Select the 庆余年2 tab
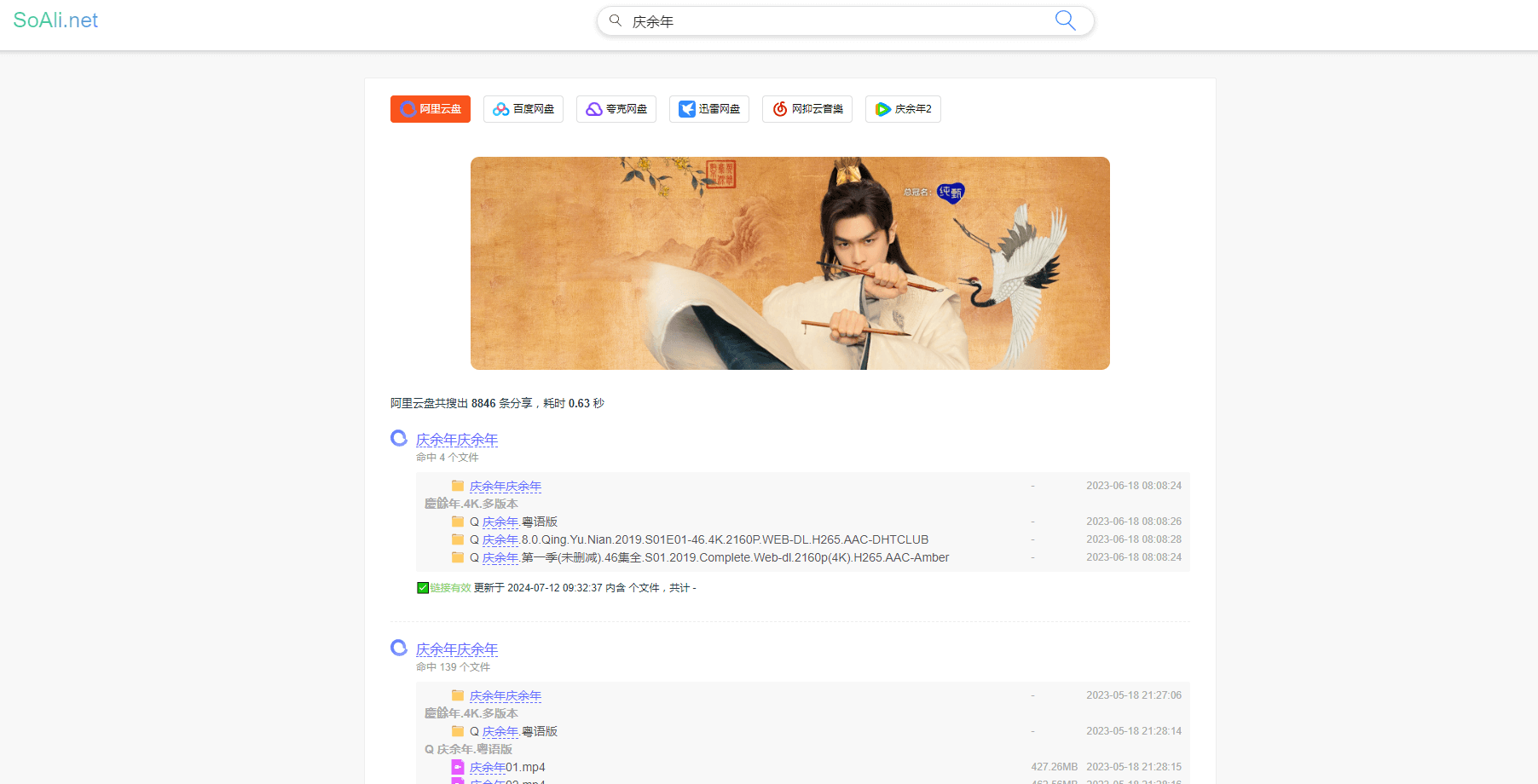The width and height of the screenshot is (1538, 784). (x=903, y=109)
